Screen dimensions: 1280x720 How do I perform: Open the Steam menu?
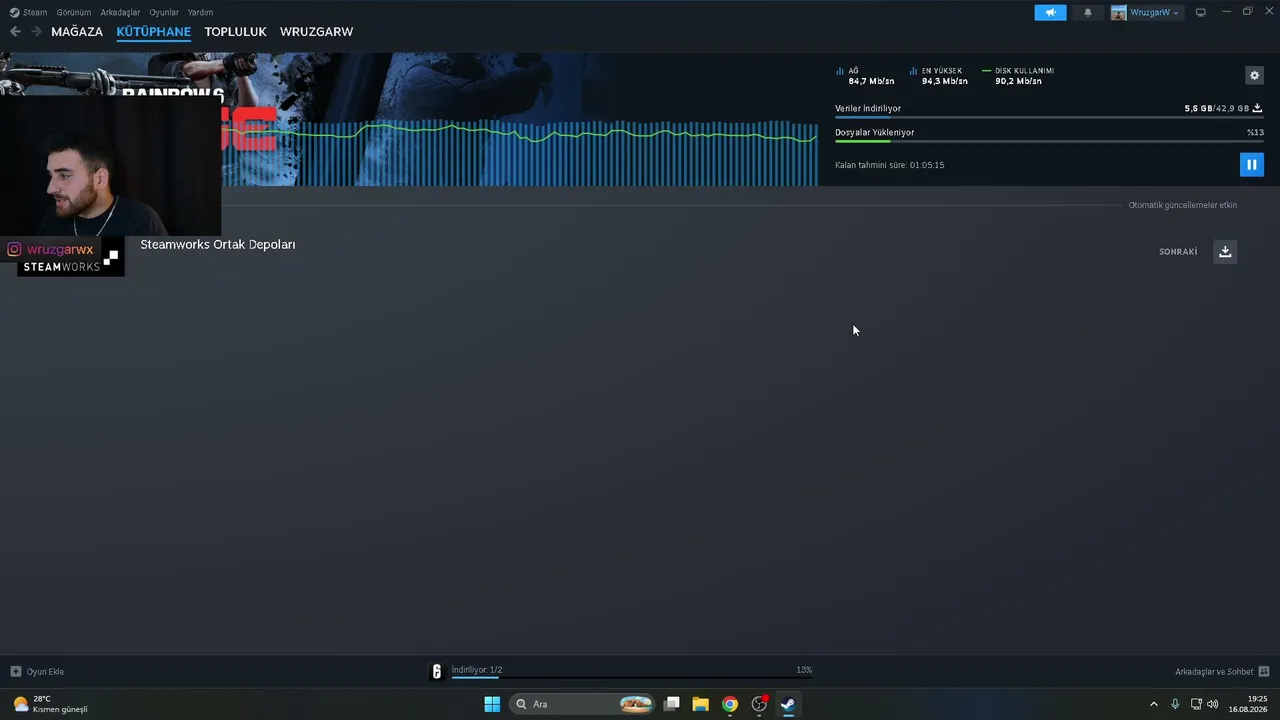pos(28,12)
